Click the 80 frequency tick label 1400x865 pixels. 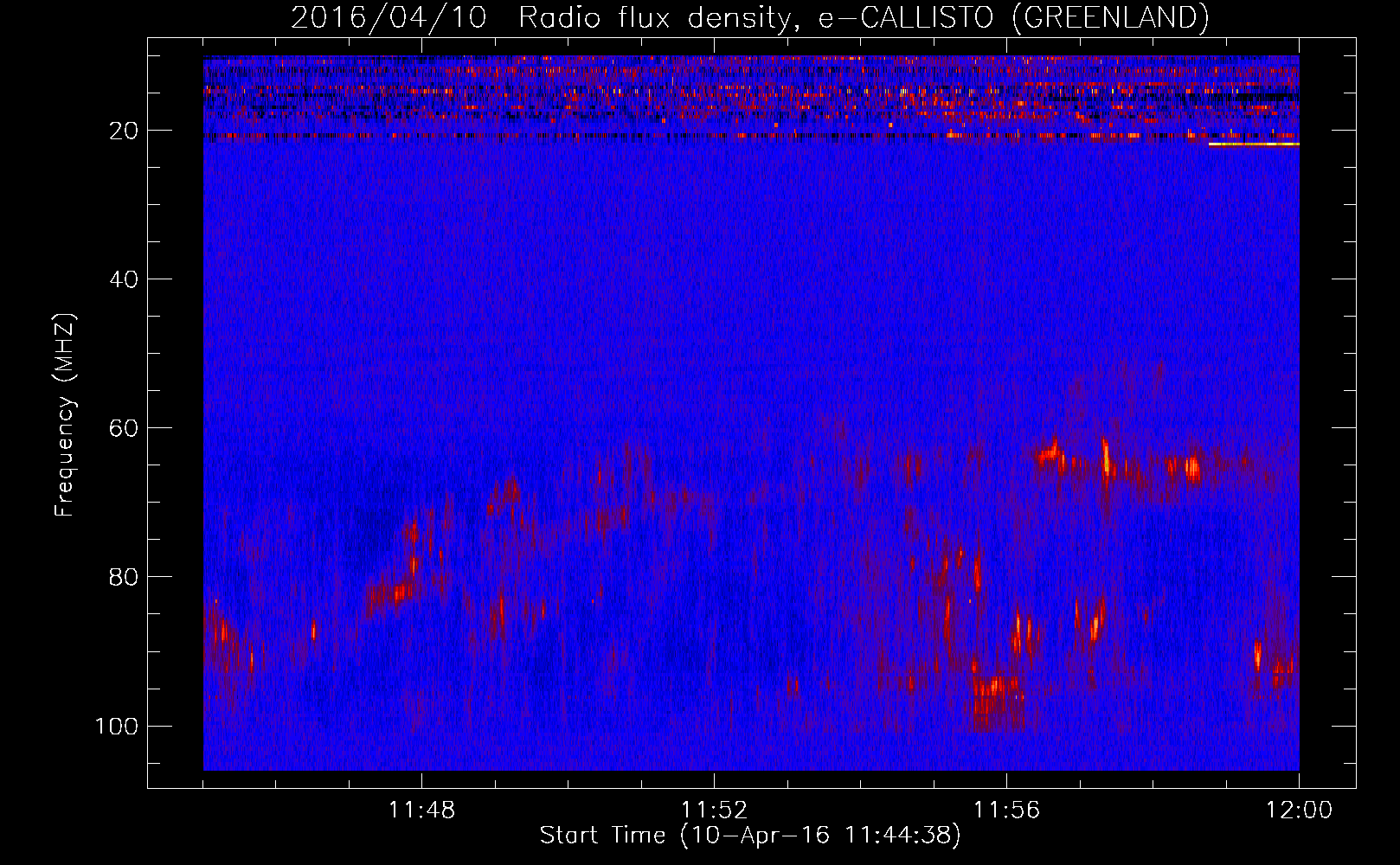coord(125,577)
